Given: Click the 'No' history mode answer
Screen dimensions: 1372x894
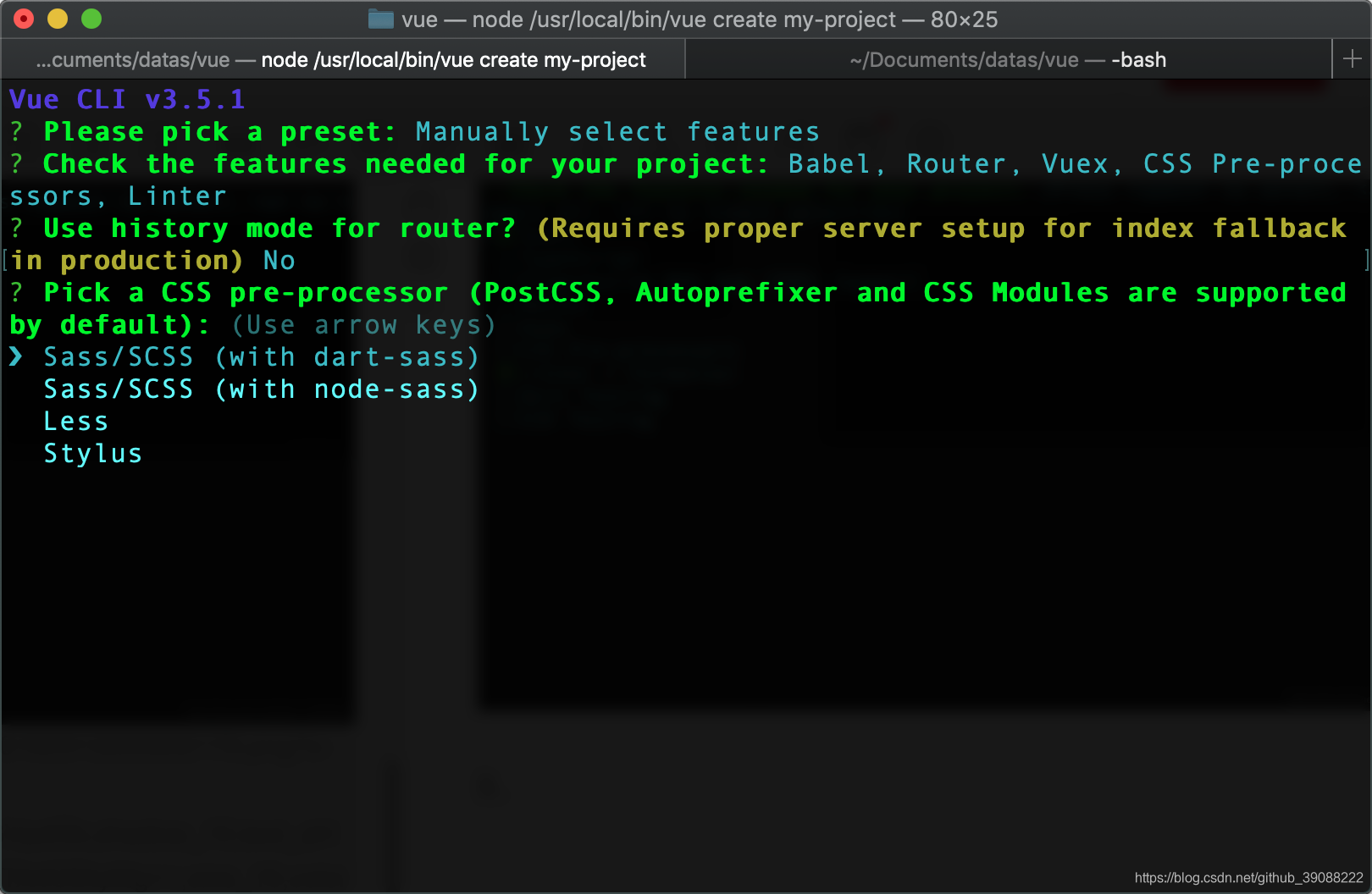Looking at the screenshot, I should tap(279, 261).
